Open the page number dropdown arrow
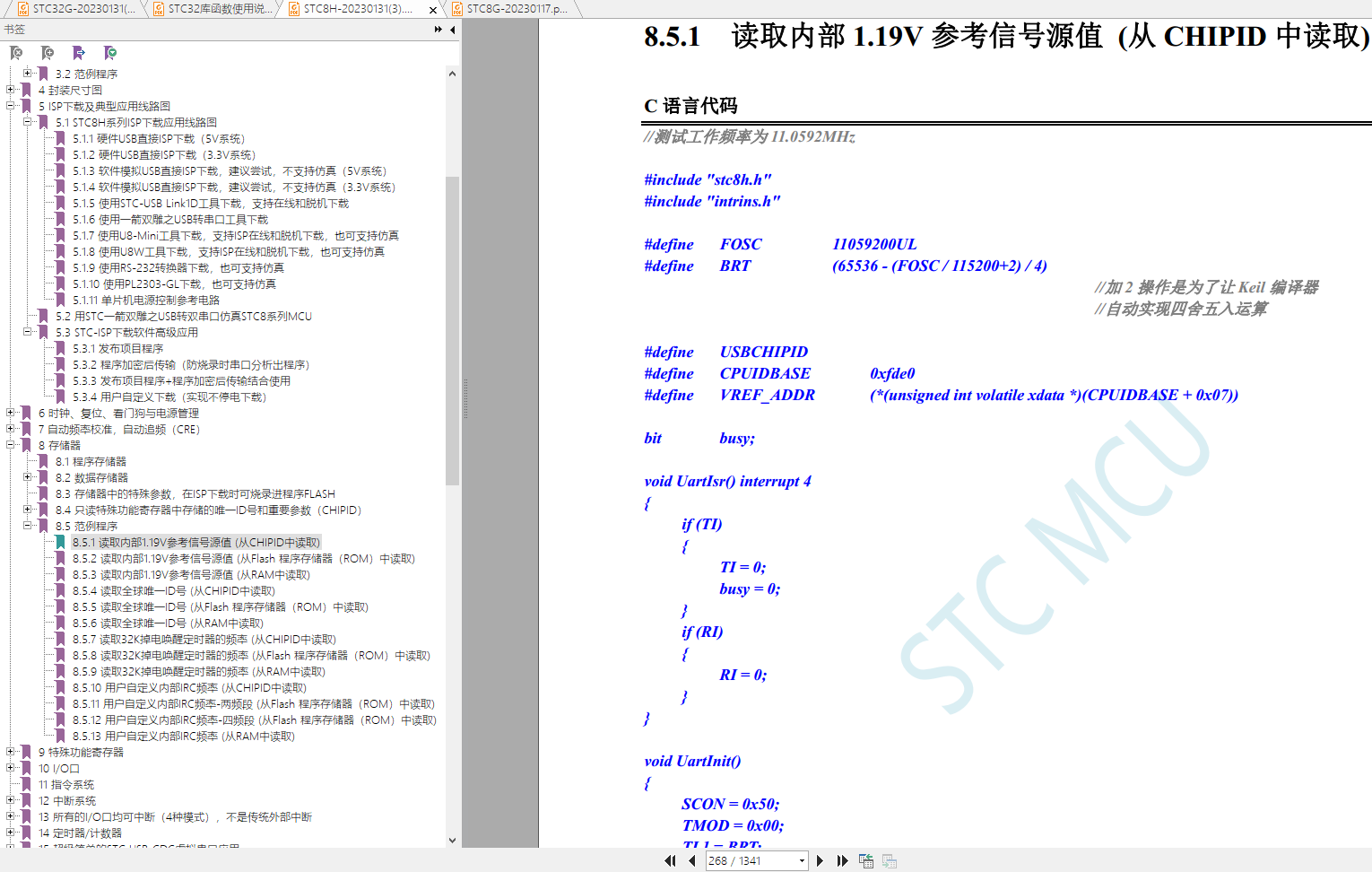The height and width of the screenshot is (872, 1372). click(x=802, y=861)
